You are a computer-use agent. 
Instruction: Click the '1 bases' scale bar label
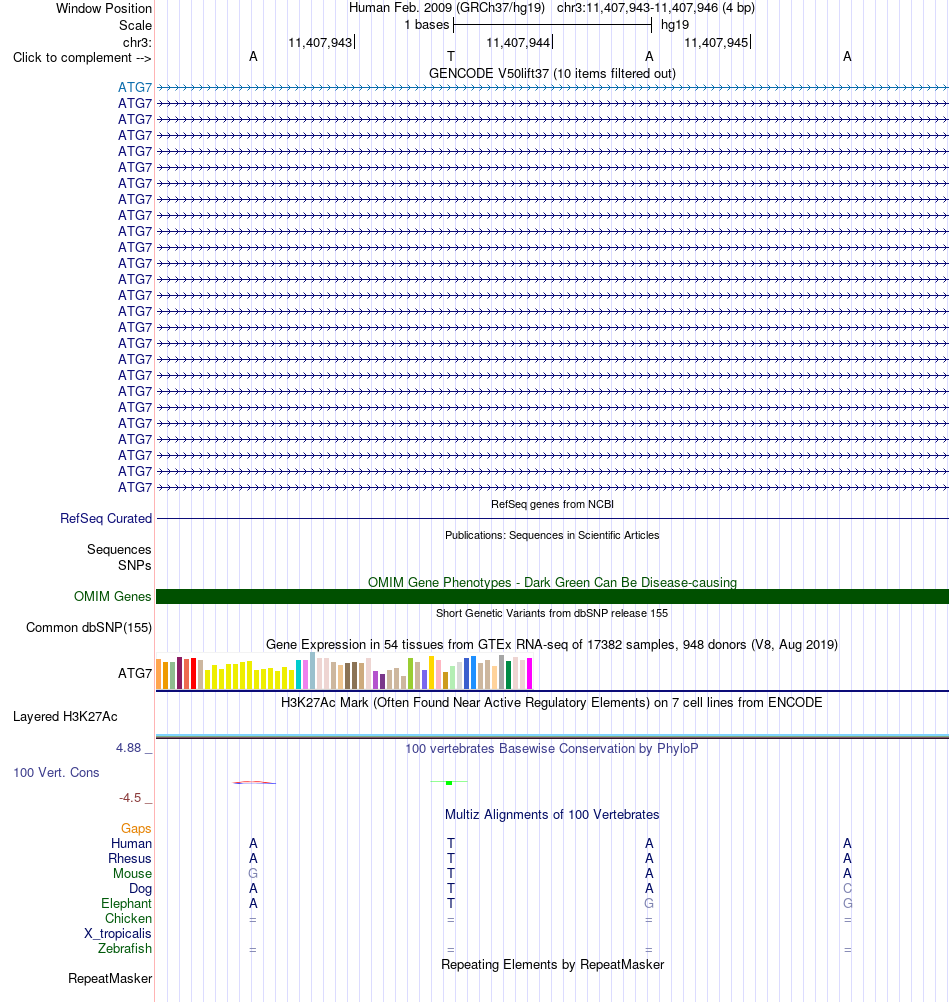427,25
